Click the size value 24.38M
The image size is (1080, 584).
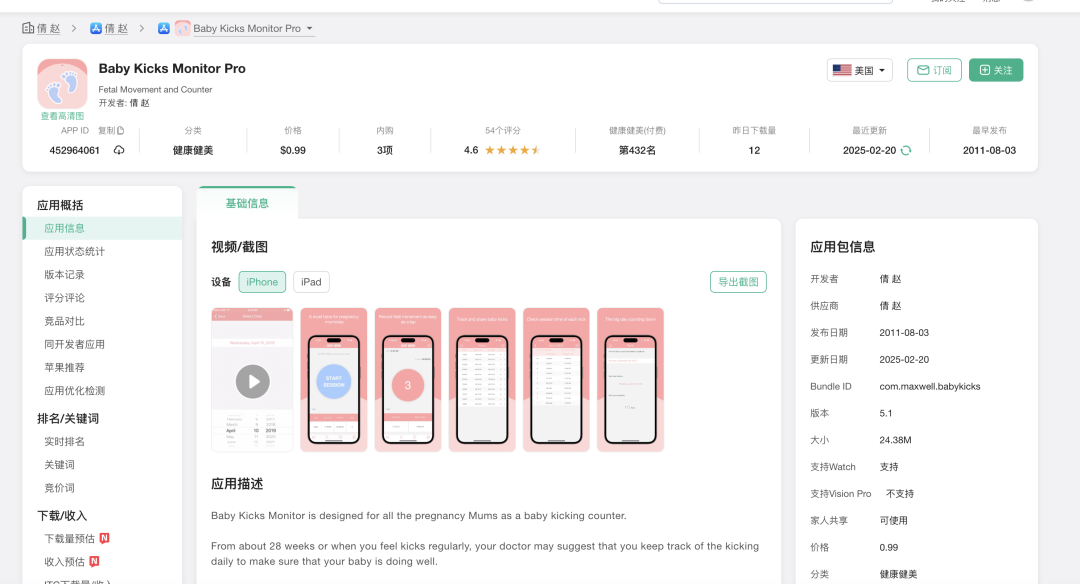895,440
